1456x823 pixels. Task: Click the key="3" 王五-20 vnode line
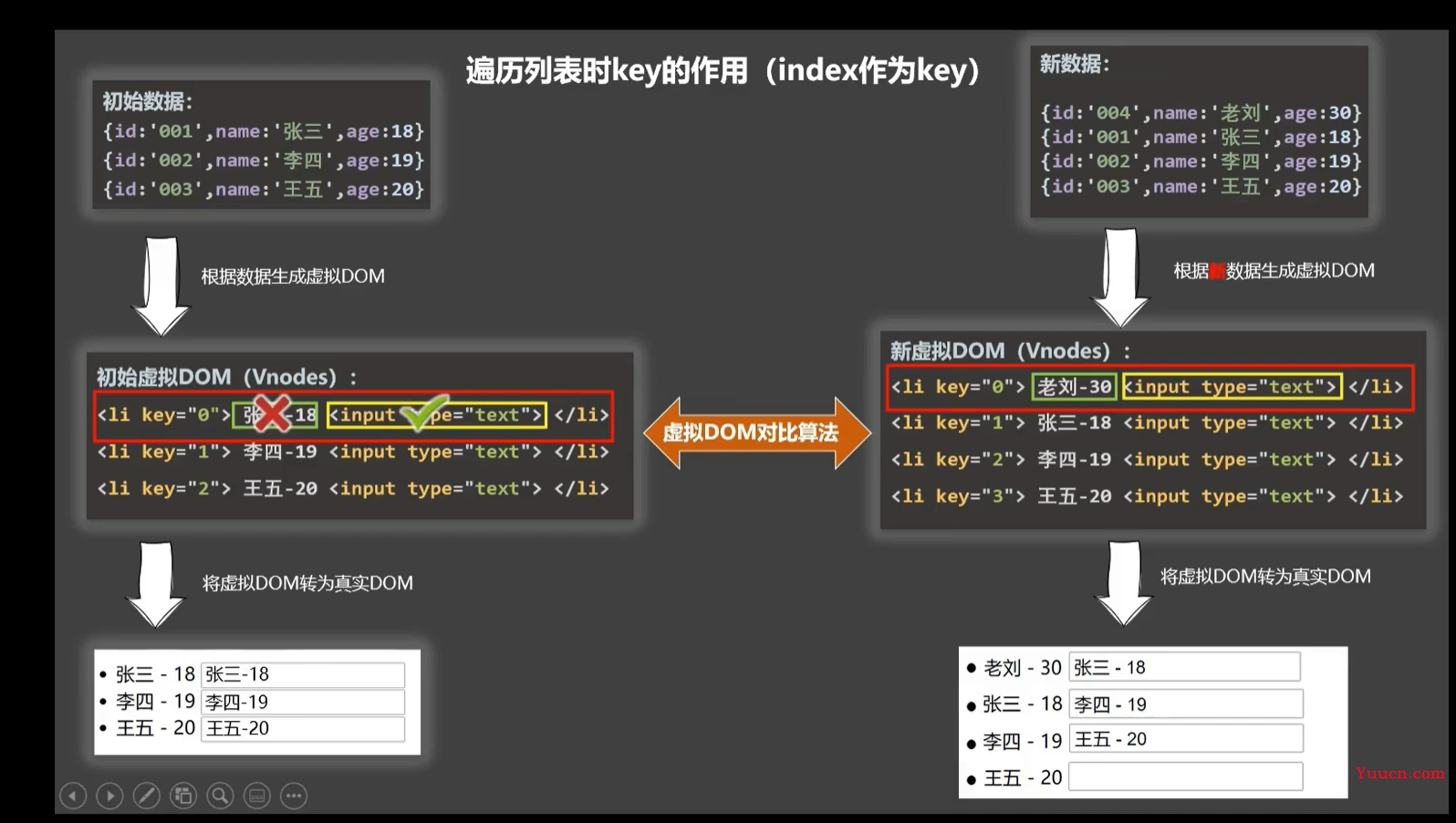pos(1148,496)
